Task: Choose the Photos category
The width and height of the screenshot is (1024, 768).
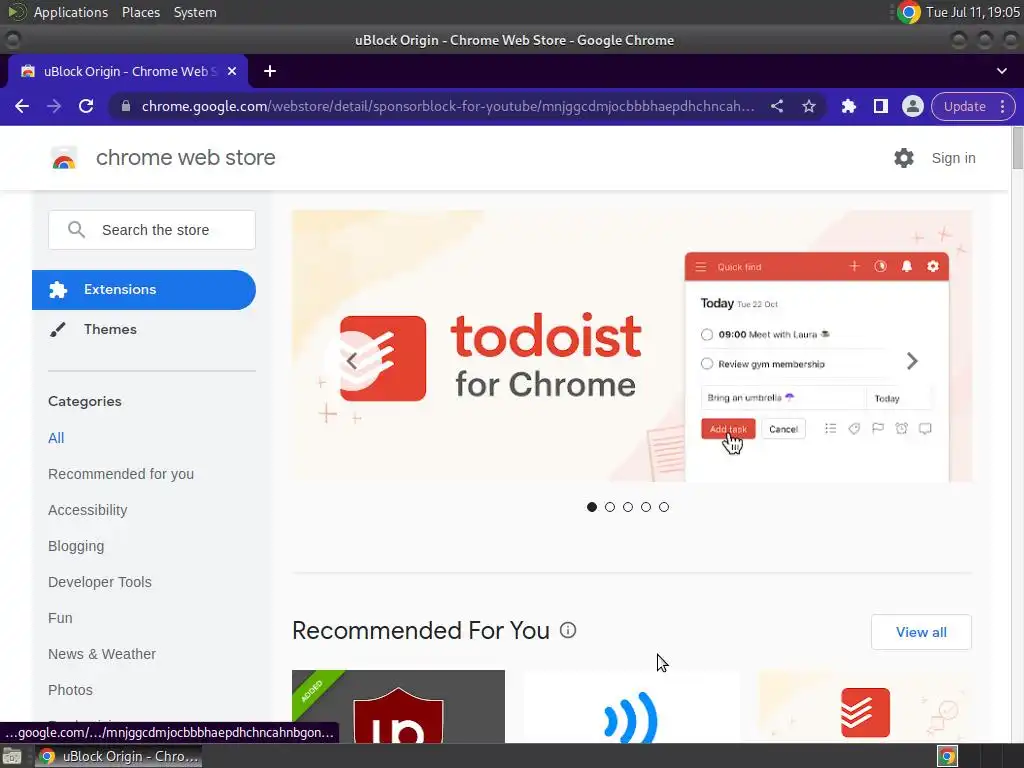Action: [71, 690]
